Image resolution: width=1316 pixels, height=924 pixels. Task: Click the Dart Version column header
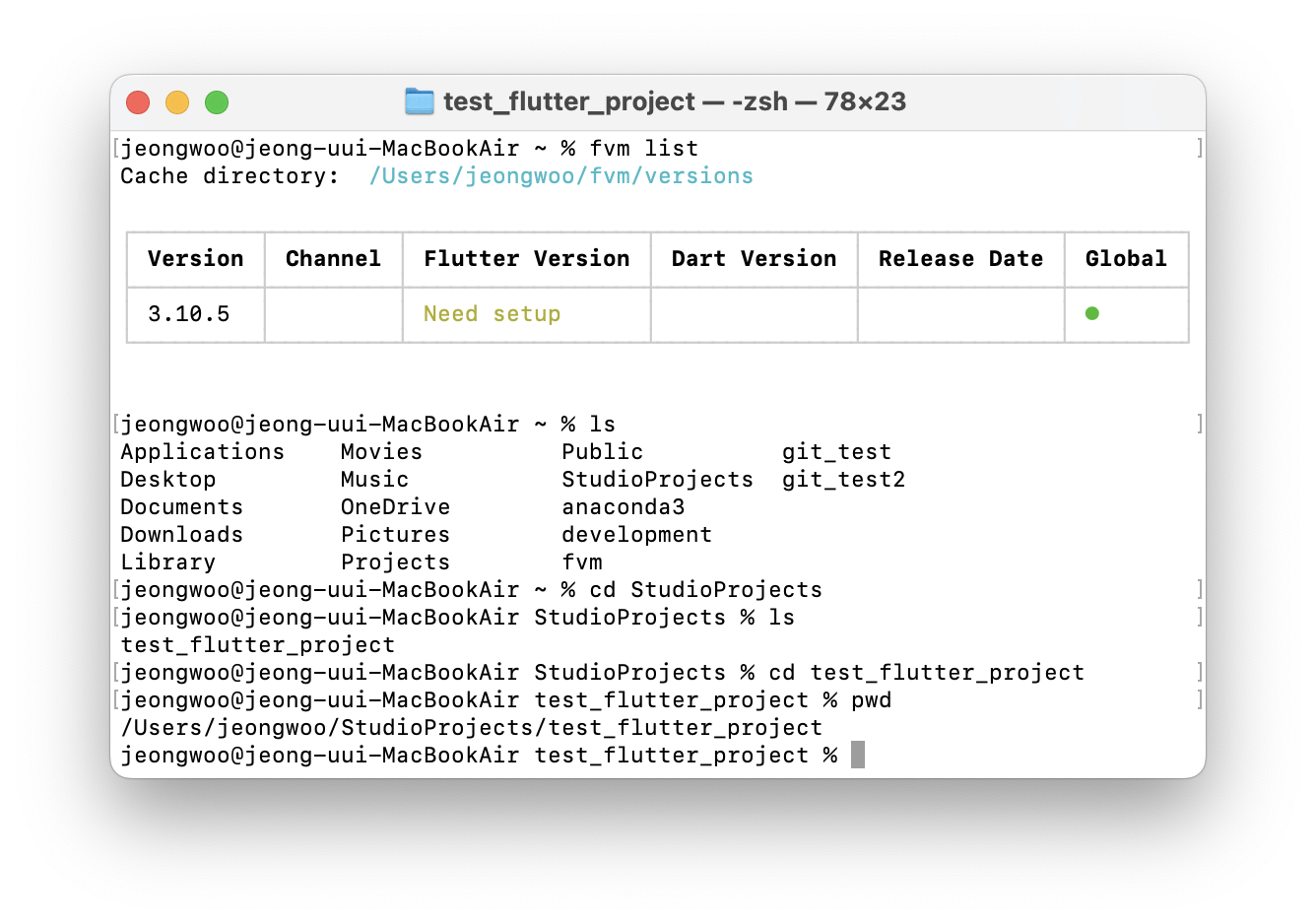click(x=754, y=259)
